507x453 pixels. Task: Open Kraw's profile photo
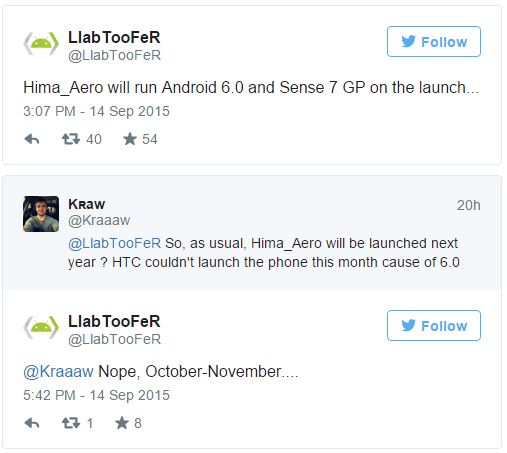pyautogui.click(x=41, y=214)
